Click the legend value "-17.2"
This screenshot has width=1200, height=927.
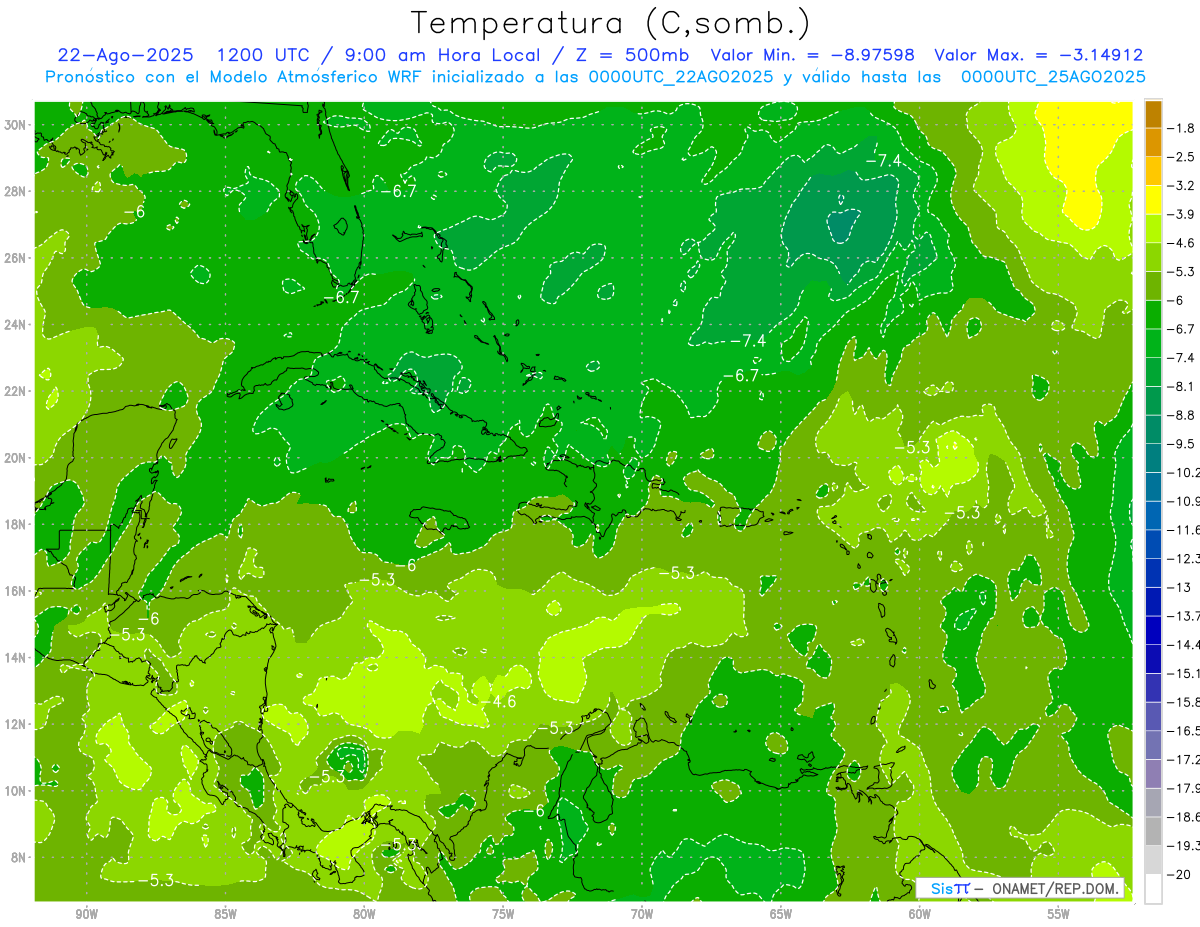[x=1184, y=759]
